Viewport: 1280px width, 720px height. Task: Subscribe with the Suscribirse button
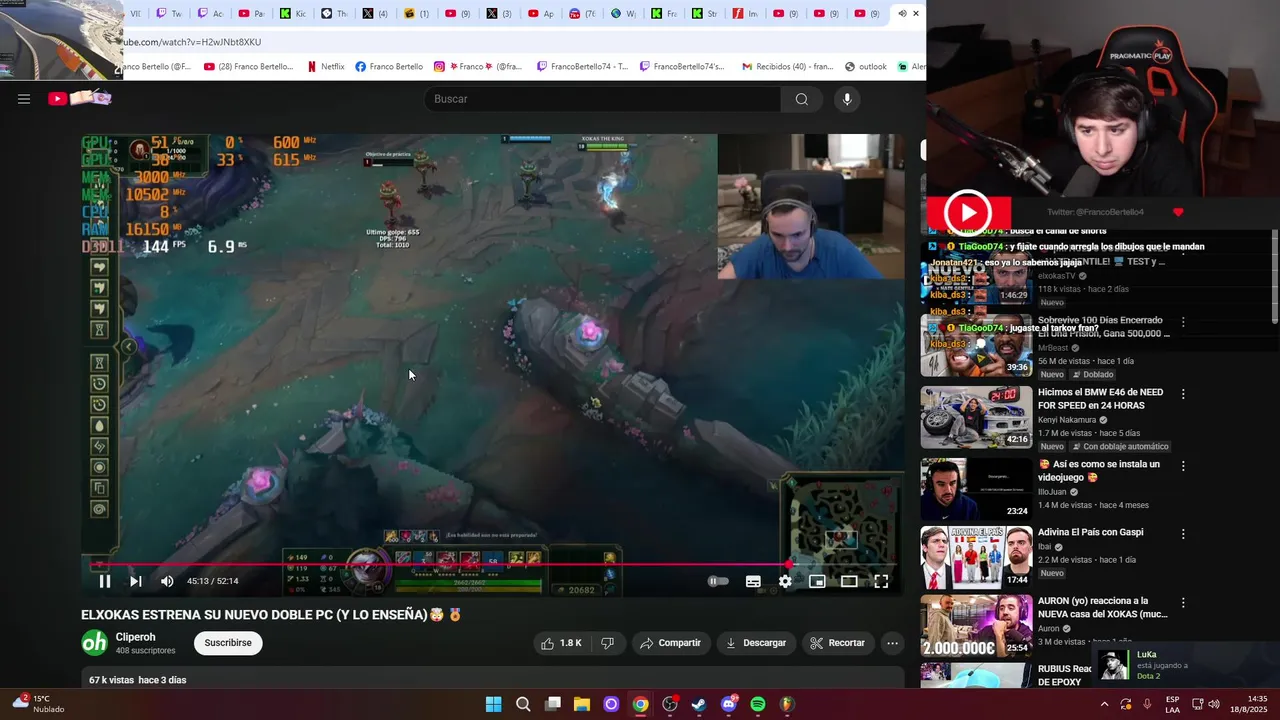(228, 643)
